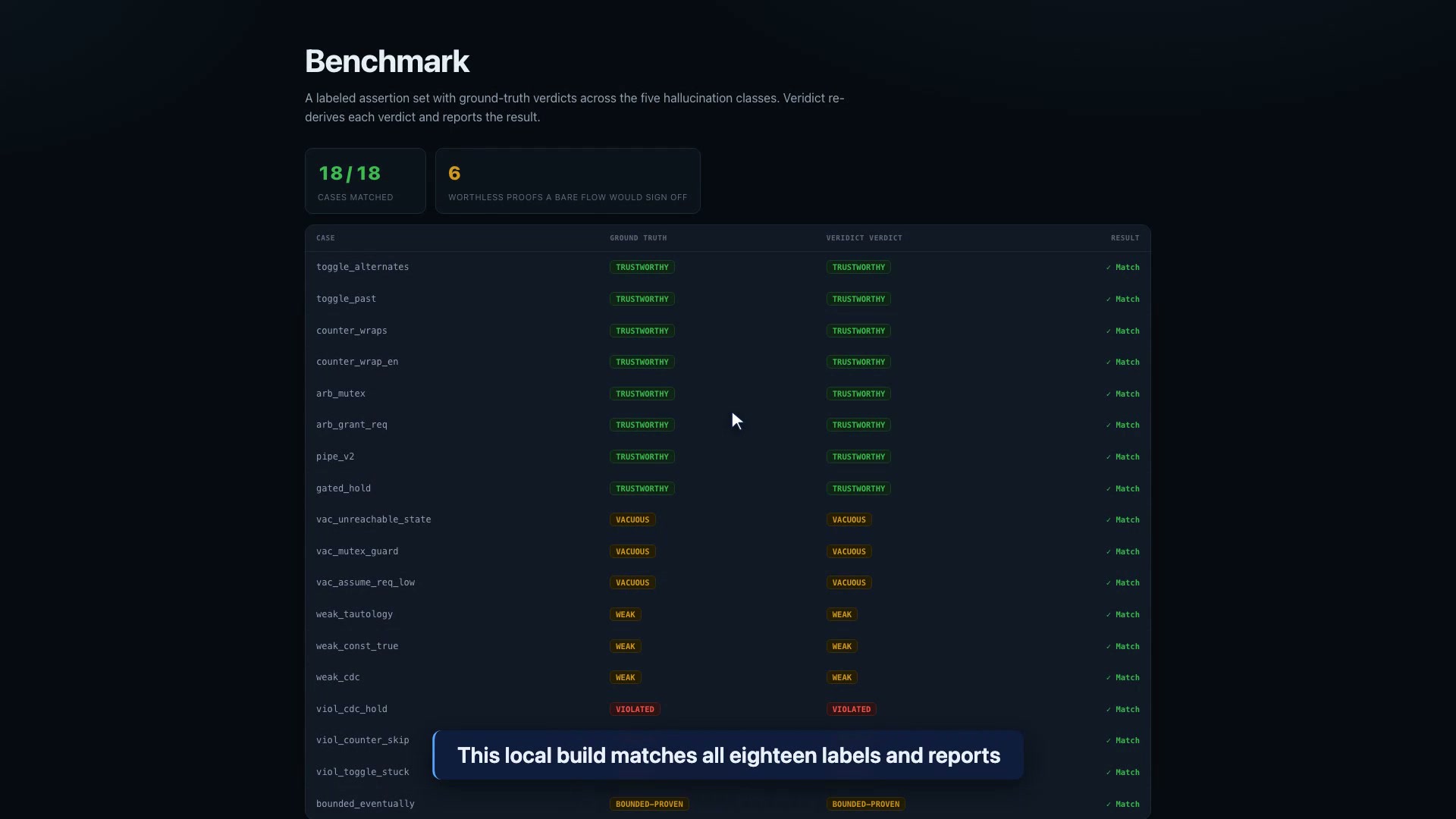The width and height of the screenshot is (1456, 819).
Task: Select the vac_assume_req_low case name
Action: pyautogui.click(x=366, y=582)
